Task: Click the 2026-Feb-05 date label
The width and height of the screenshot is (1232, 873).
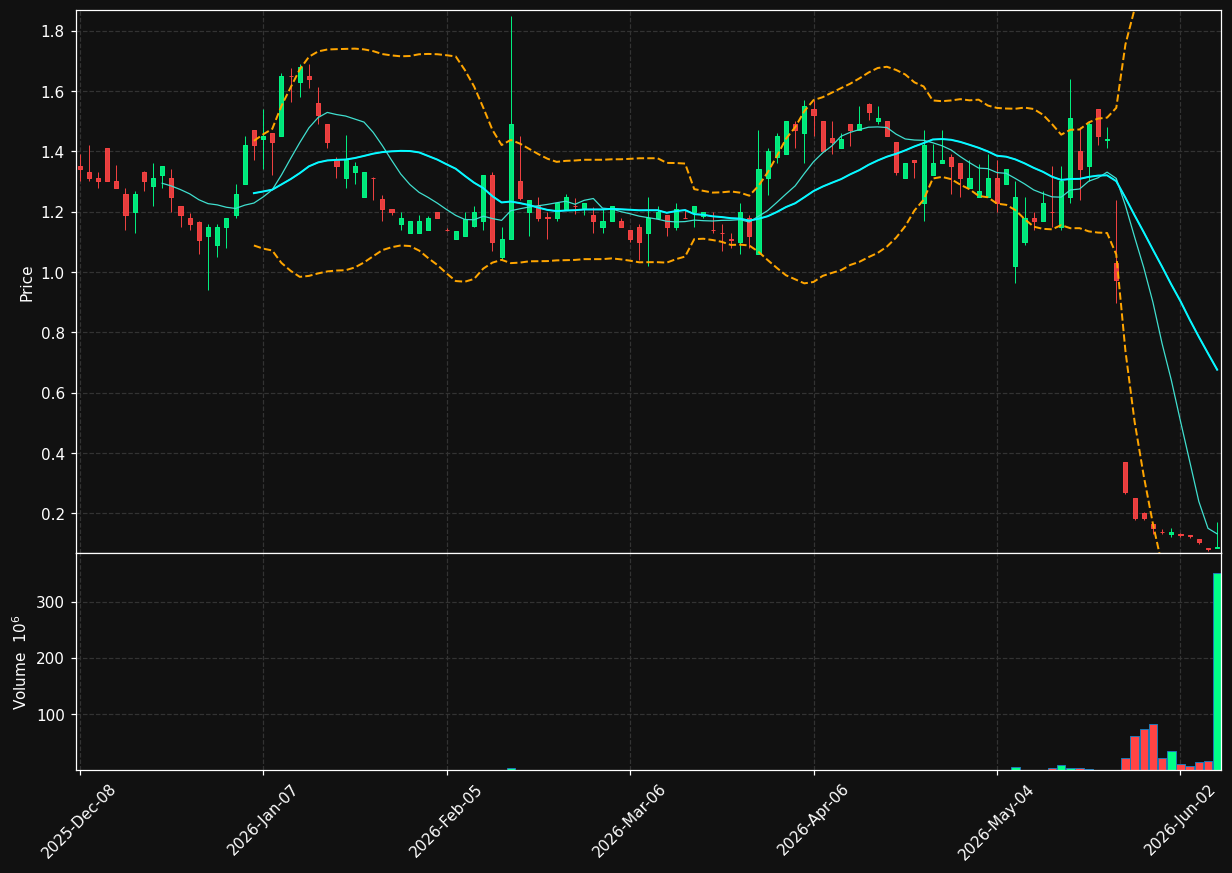Action: point(445,821)
